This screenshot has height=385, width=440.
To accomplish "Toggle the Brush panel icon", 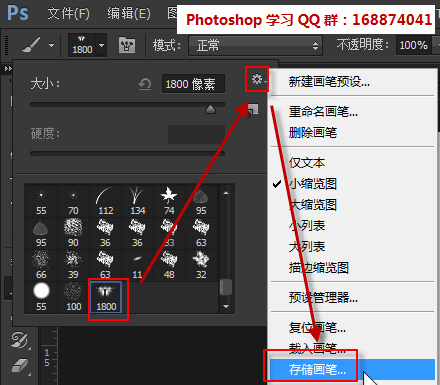I will pos(127,45).
